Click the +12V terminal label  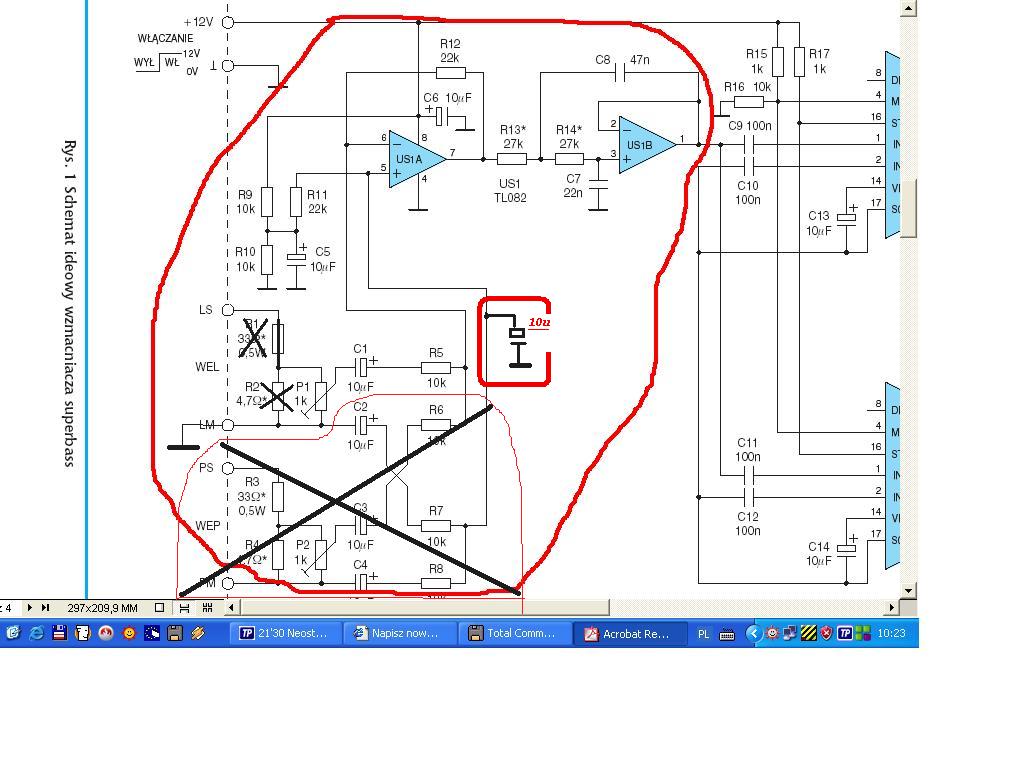(198, 22)
